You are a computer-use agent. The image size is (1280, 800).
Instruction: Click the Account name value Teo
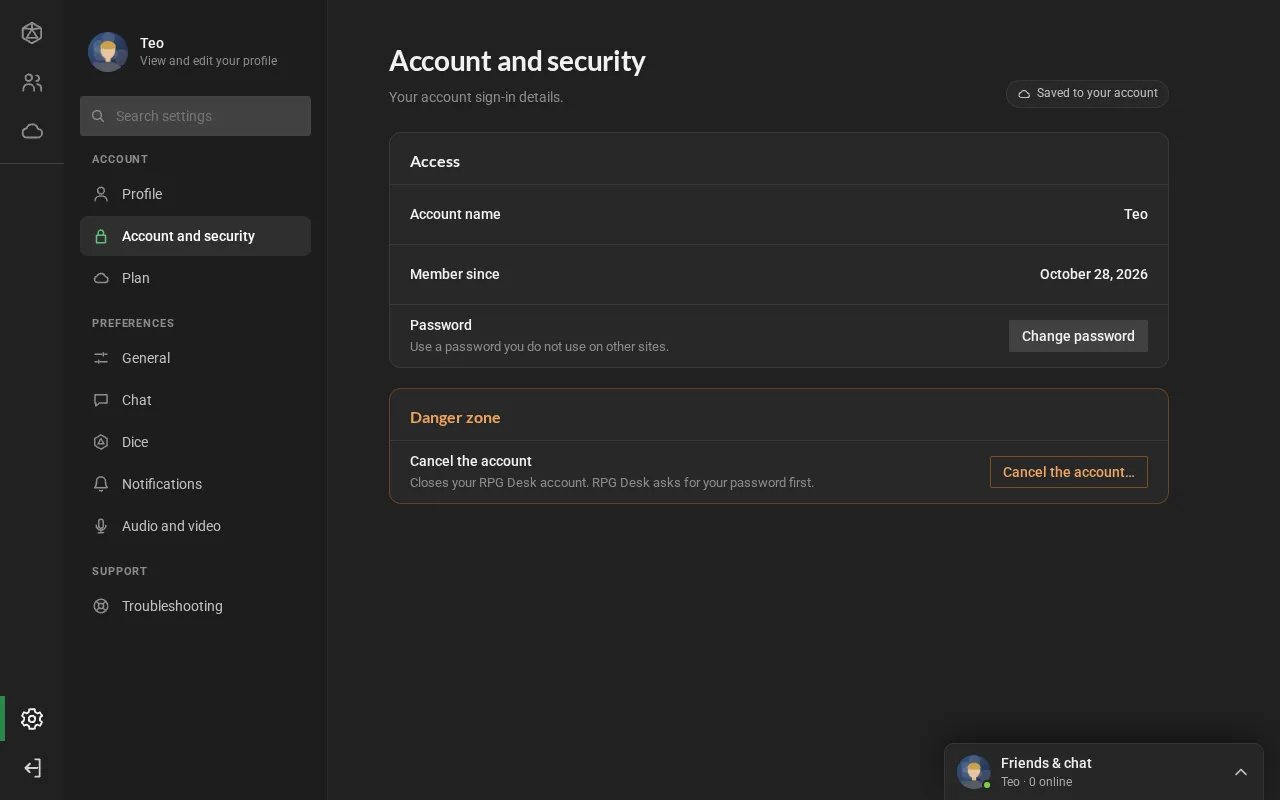click(x=1135, y=214)
